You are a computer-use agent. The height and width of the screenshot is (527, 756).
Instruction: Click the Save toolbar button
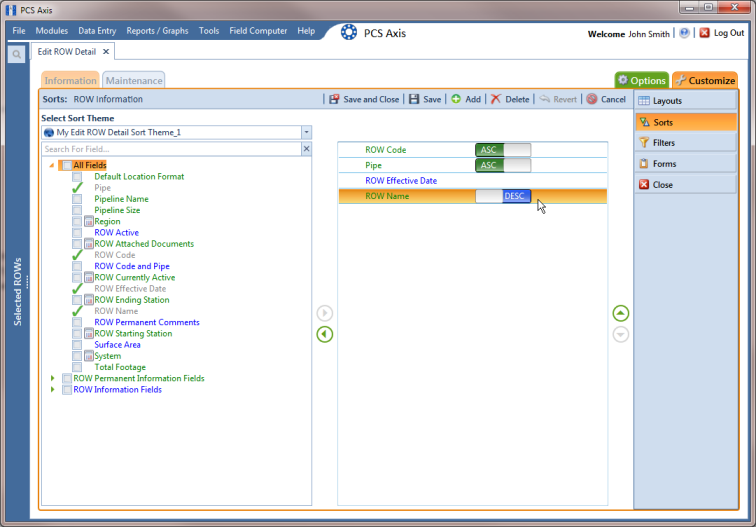[425, 99]
